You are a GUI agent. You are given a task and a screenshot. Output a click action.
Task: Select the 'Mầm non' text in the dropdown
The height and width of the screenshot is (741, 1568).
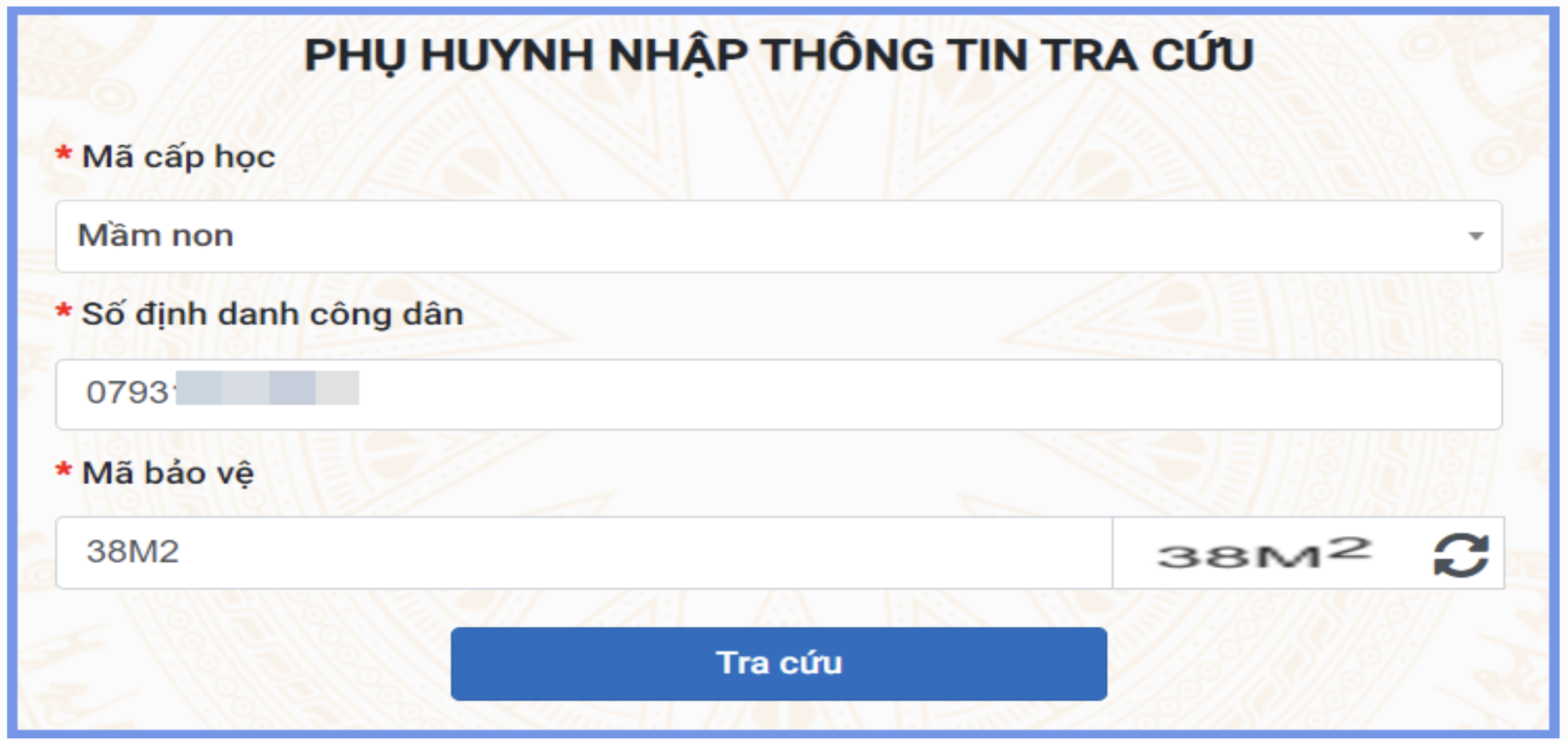pos(155,236)
